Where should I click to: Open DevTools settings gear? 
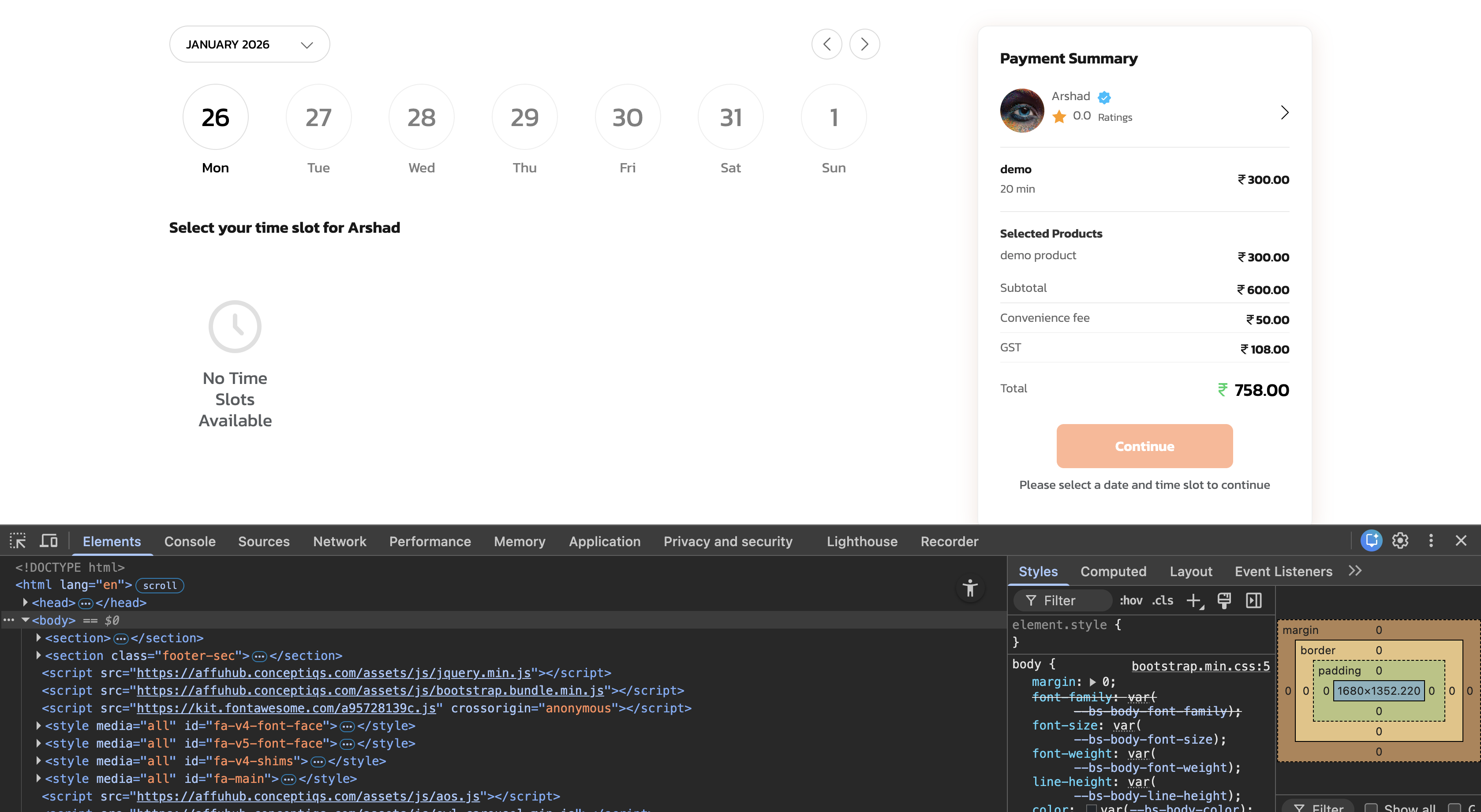coord(1400,540)
